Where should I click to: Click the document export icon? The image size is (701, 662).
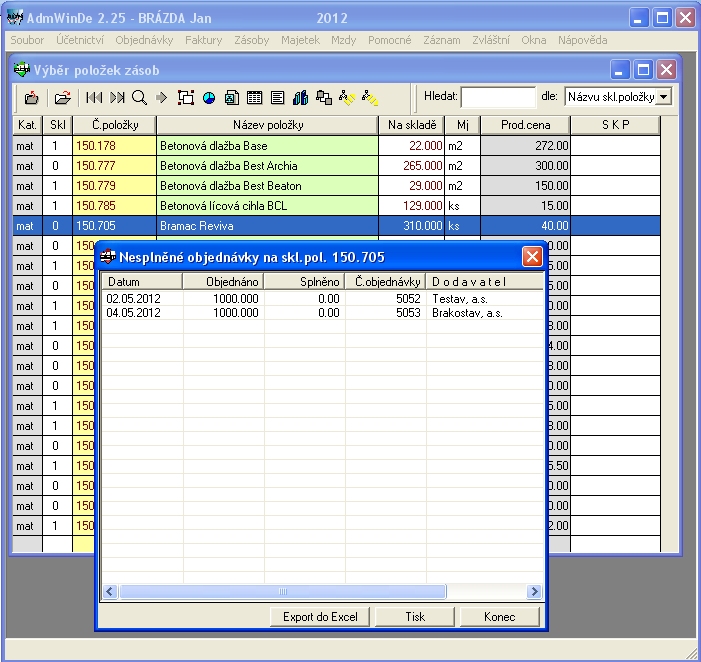pos(232,97)
